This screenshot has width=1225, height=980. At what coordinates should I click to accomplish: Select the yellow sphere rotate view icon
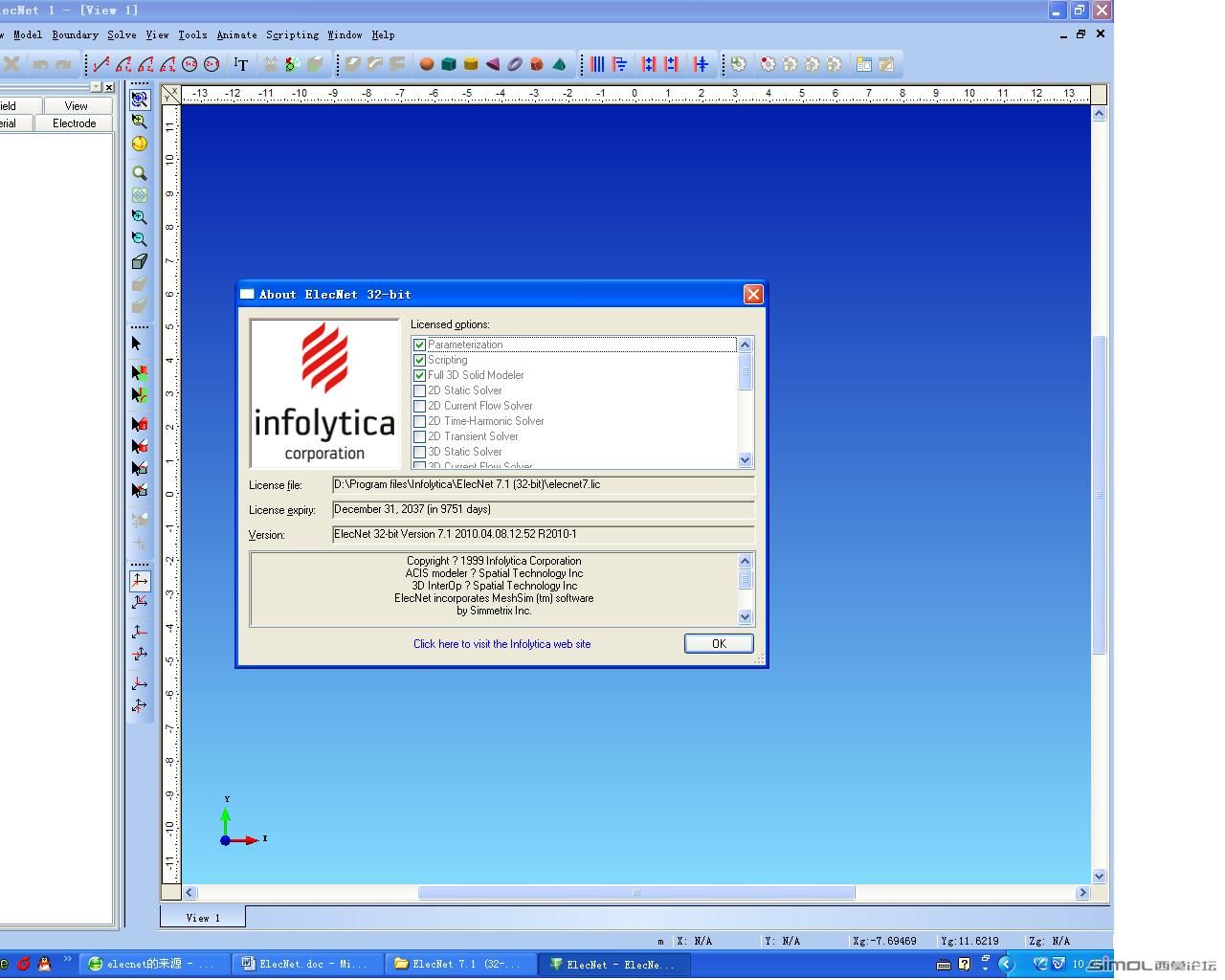140,144
